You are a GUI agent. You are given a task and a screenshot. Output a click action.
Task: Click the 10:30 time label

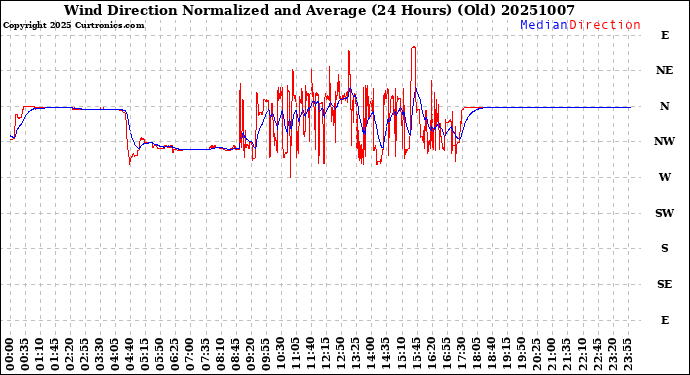(280, 354)
